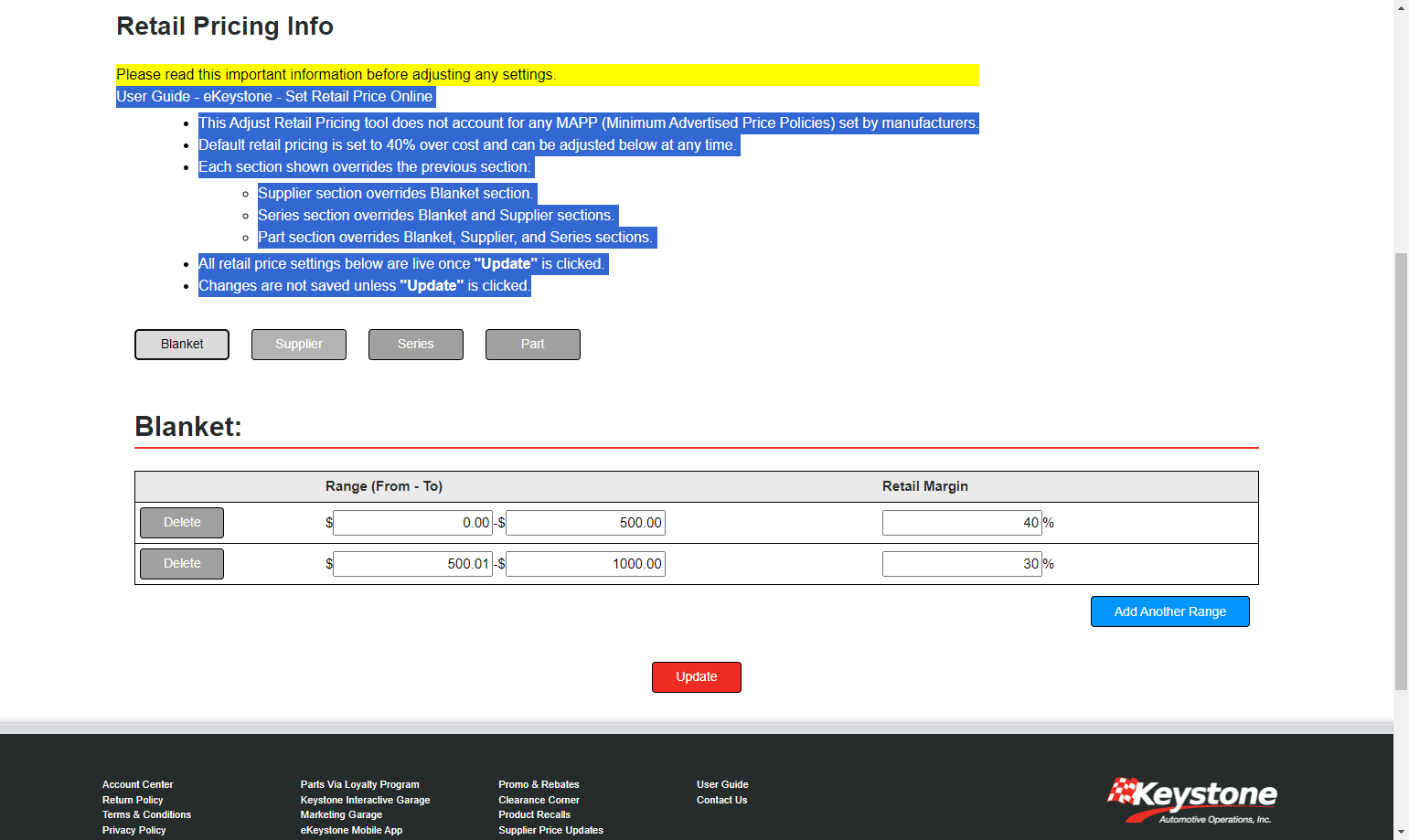Screen dimensions: 1409x840
Task: Edit the 0.00 range start field
Action: click(x=413, y=523)
